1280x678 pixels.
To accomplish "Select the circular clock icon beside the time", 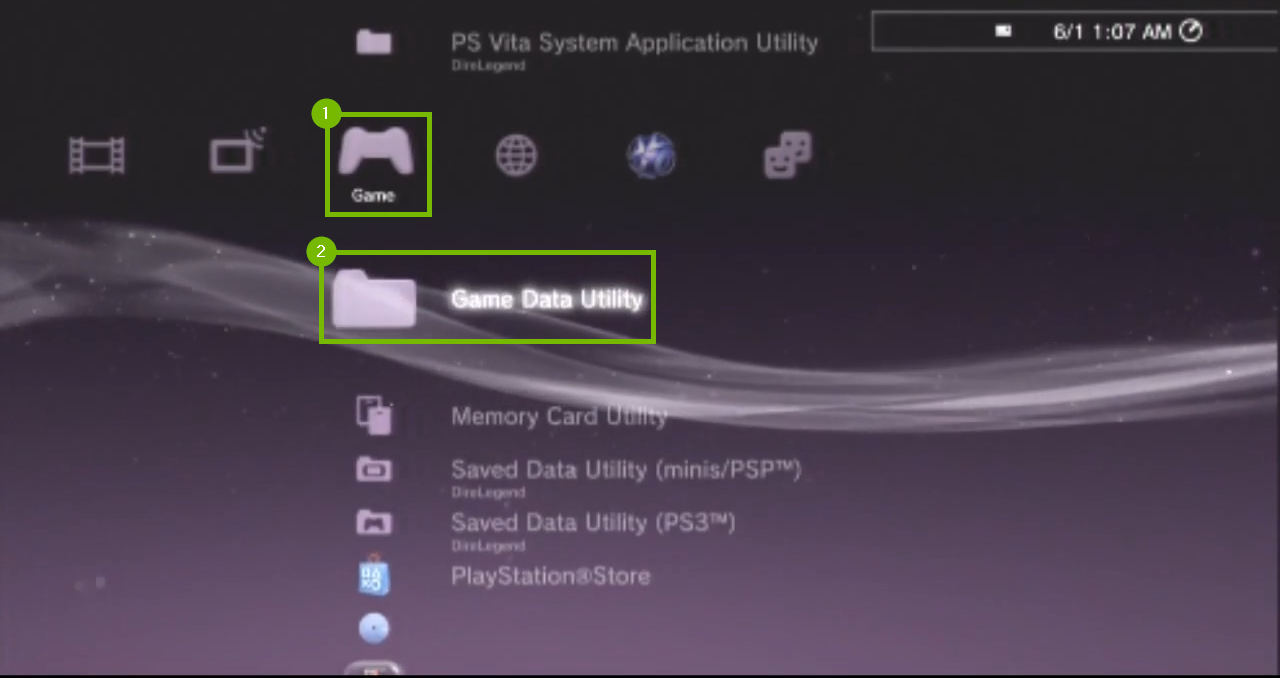I will coord(1190,31).
